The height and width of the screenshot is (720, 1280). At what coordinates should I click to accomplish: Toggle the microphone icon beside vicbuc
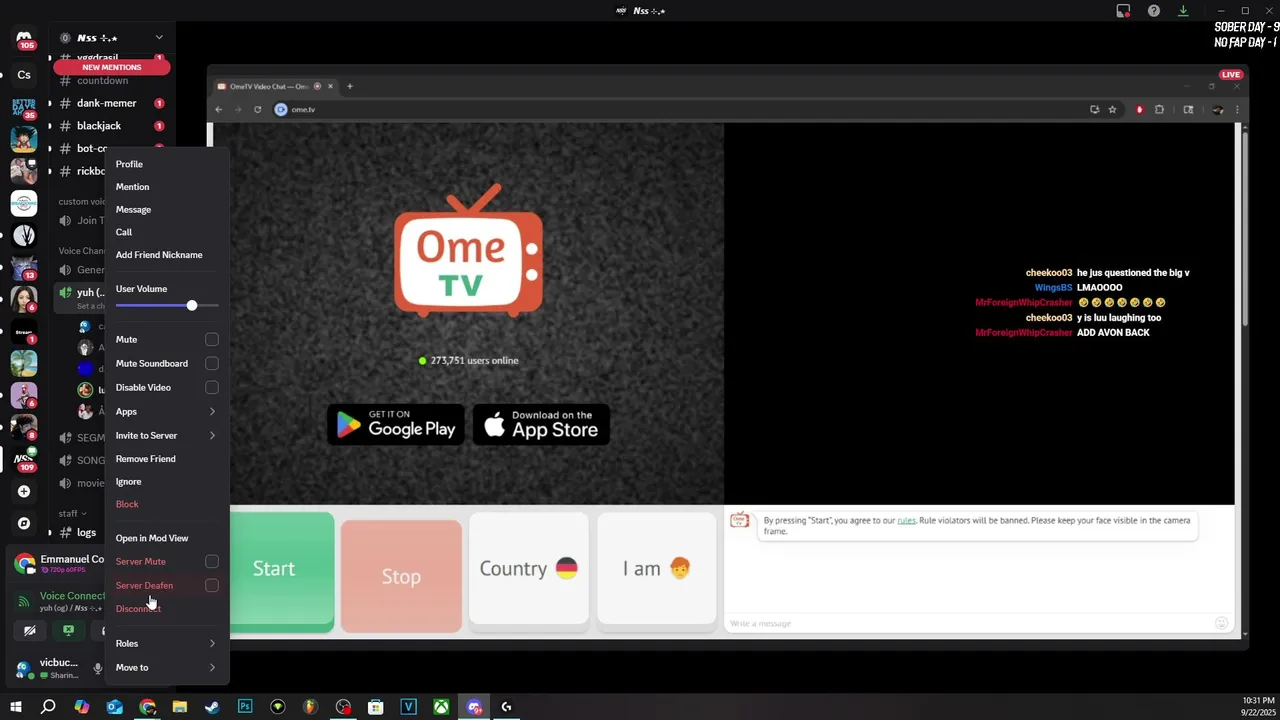[x=97, y=668]
